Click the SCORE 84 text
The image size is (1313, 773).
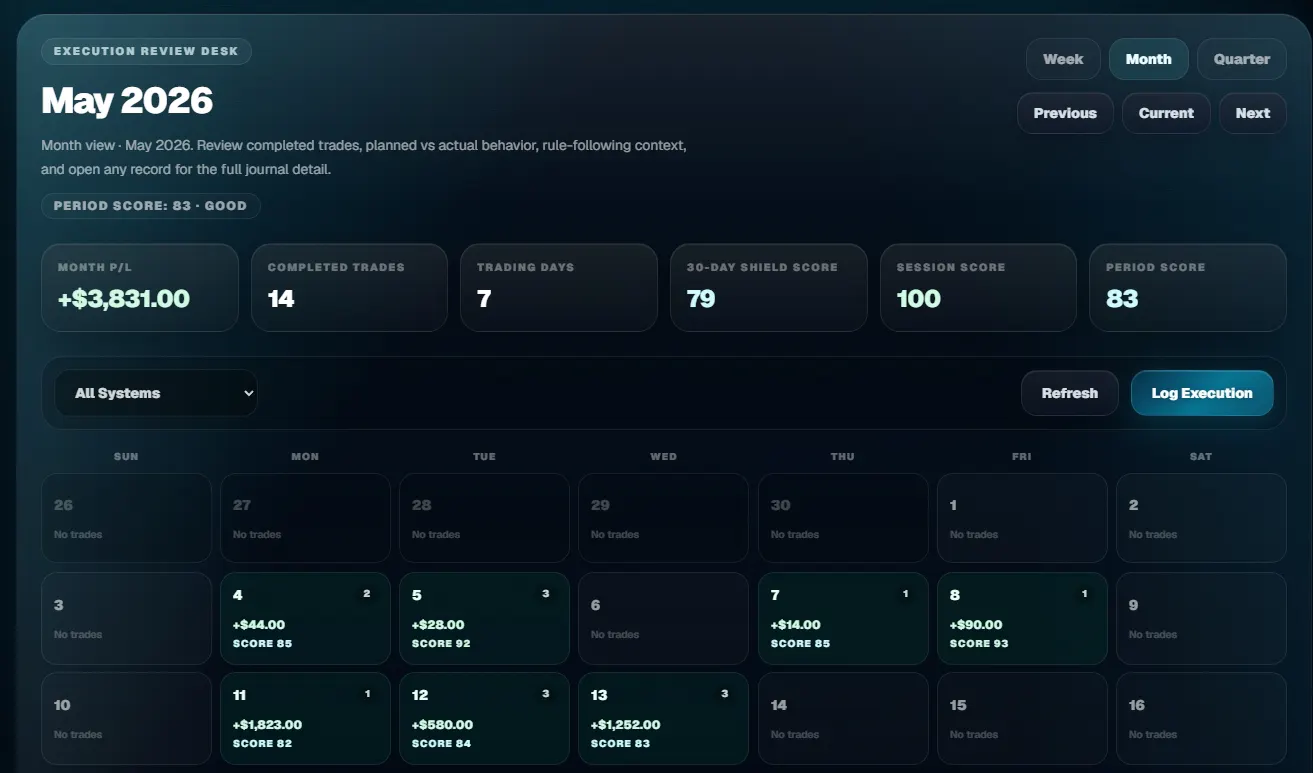click(441, 743)
